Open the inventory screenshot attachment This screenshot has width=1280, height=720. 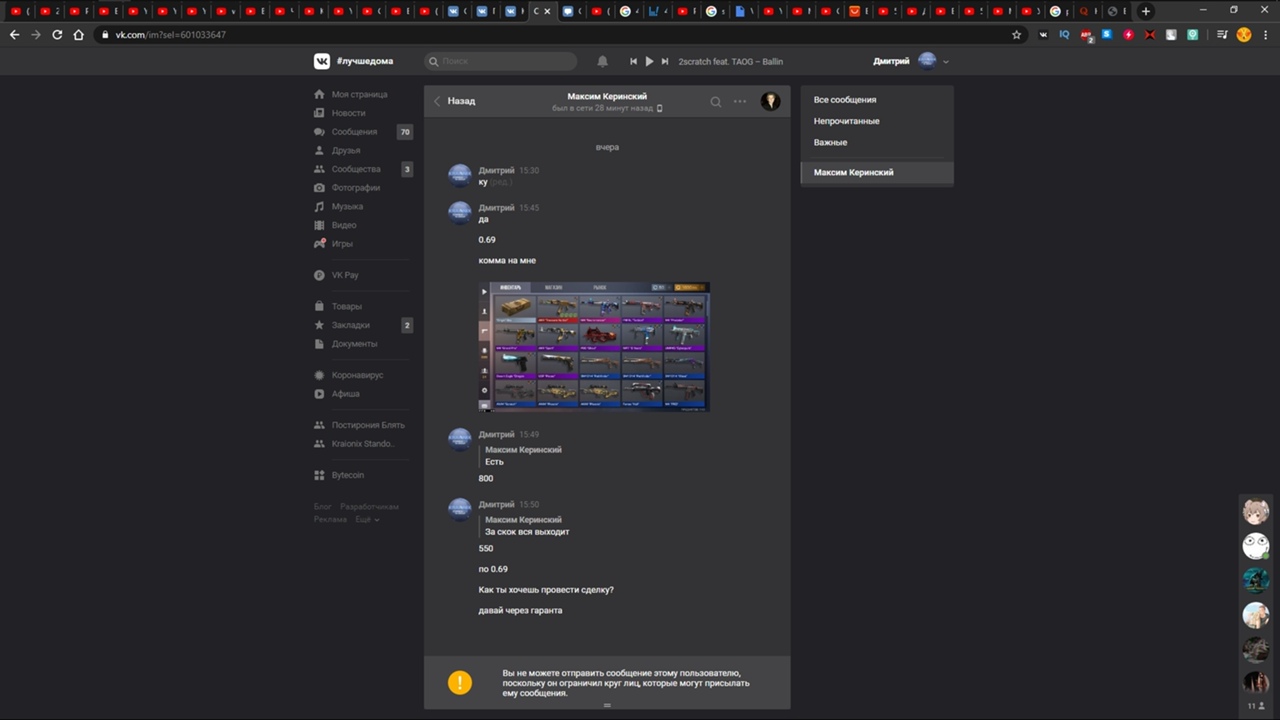coord(594,346)
